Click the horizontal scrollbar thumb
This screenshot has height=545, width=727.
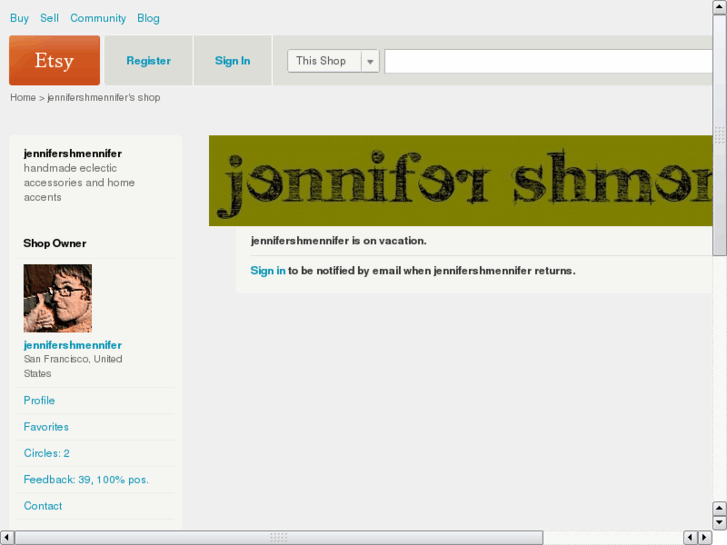[279, 537]
